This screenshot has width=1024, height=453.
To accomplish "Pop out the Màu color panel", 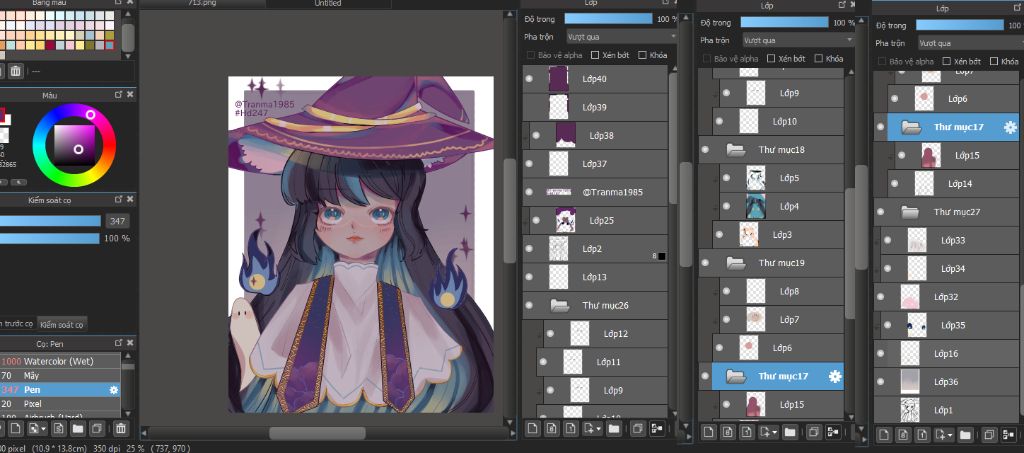I will pos(118,95).
